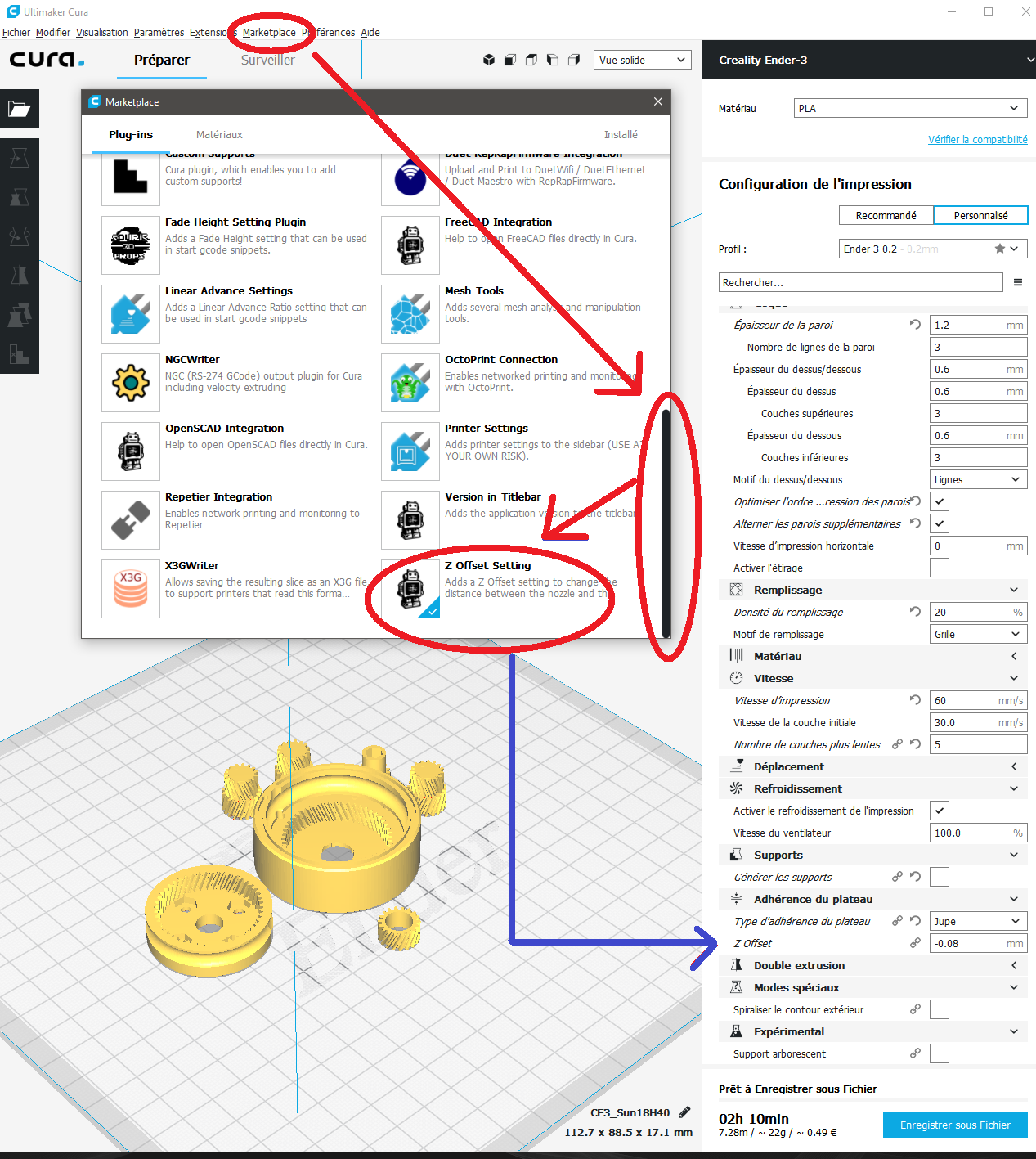Open settings visibility hamburger menu
This screenshot has width=1036, height=1159.
(x=1018, y=282)
